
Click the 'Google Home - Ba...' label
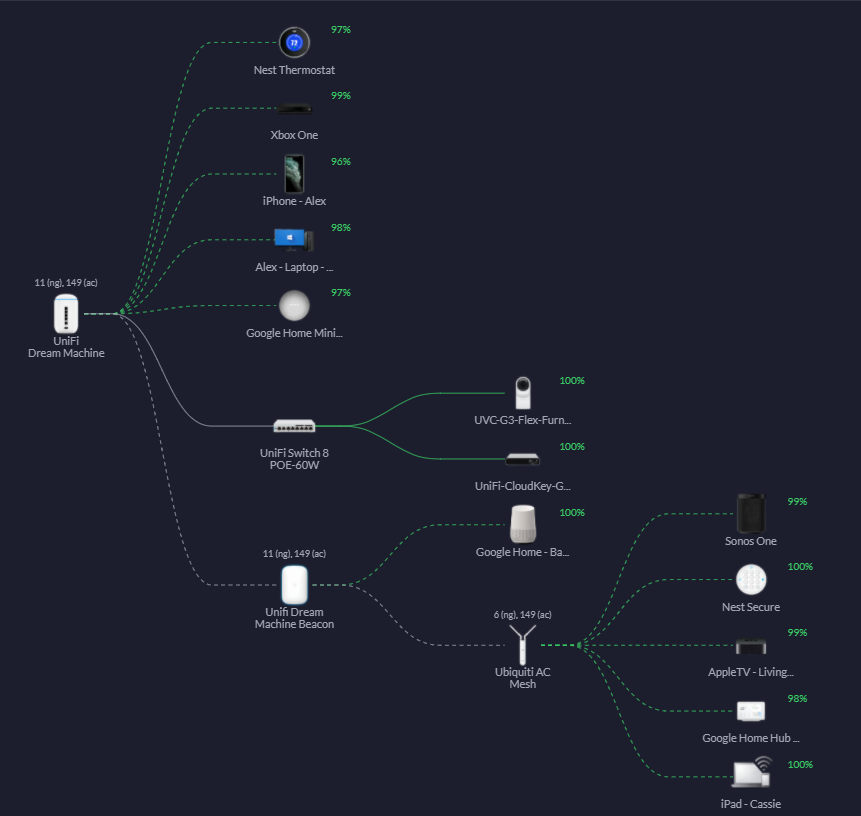tap(523, 552)
